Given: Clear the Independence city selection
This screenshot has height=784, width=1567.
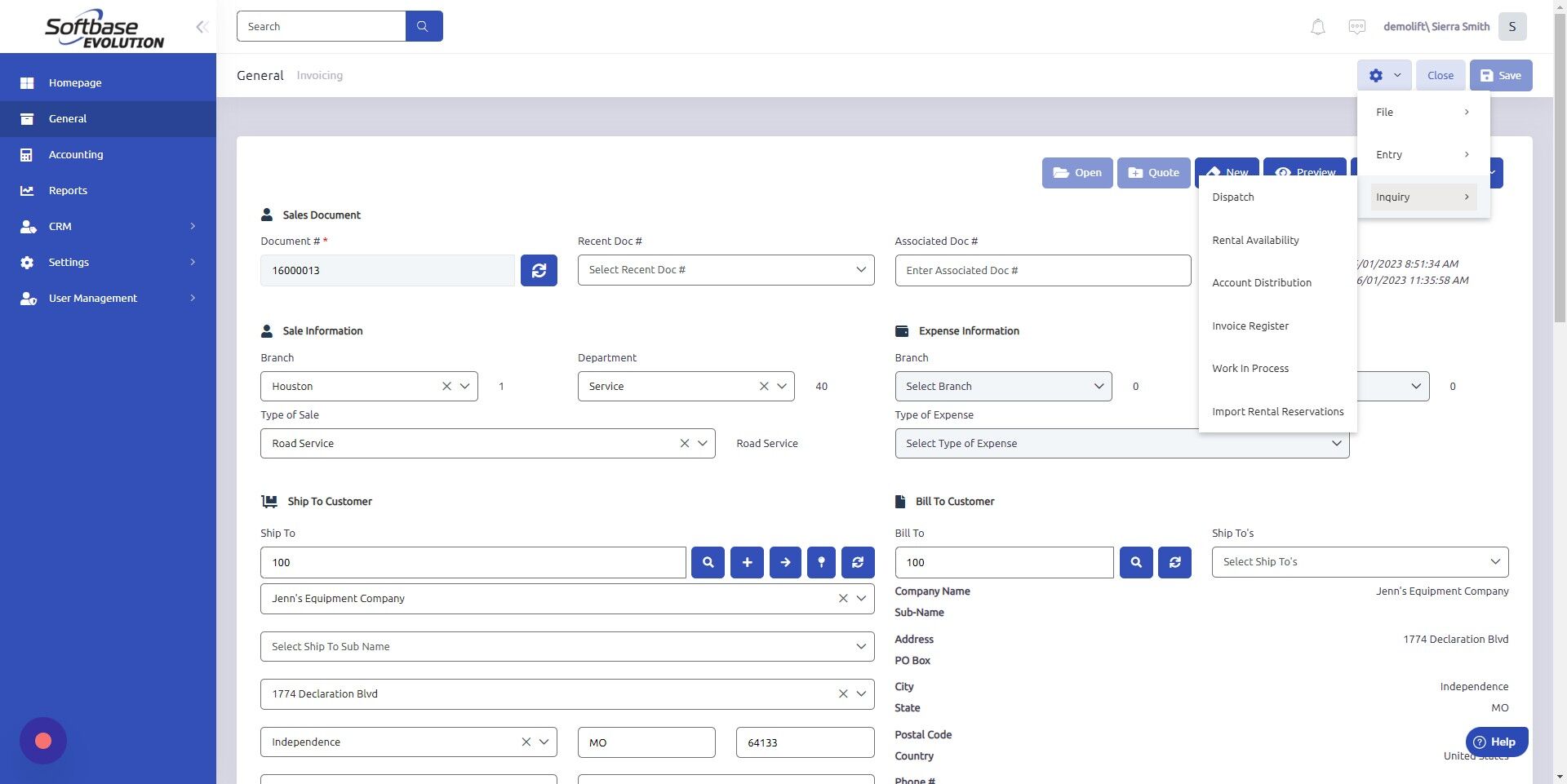Looking at the screenshot, I should click(x=526, y=742).
